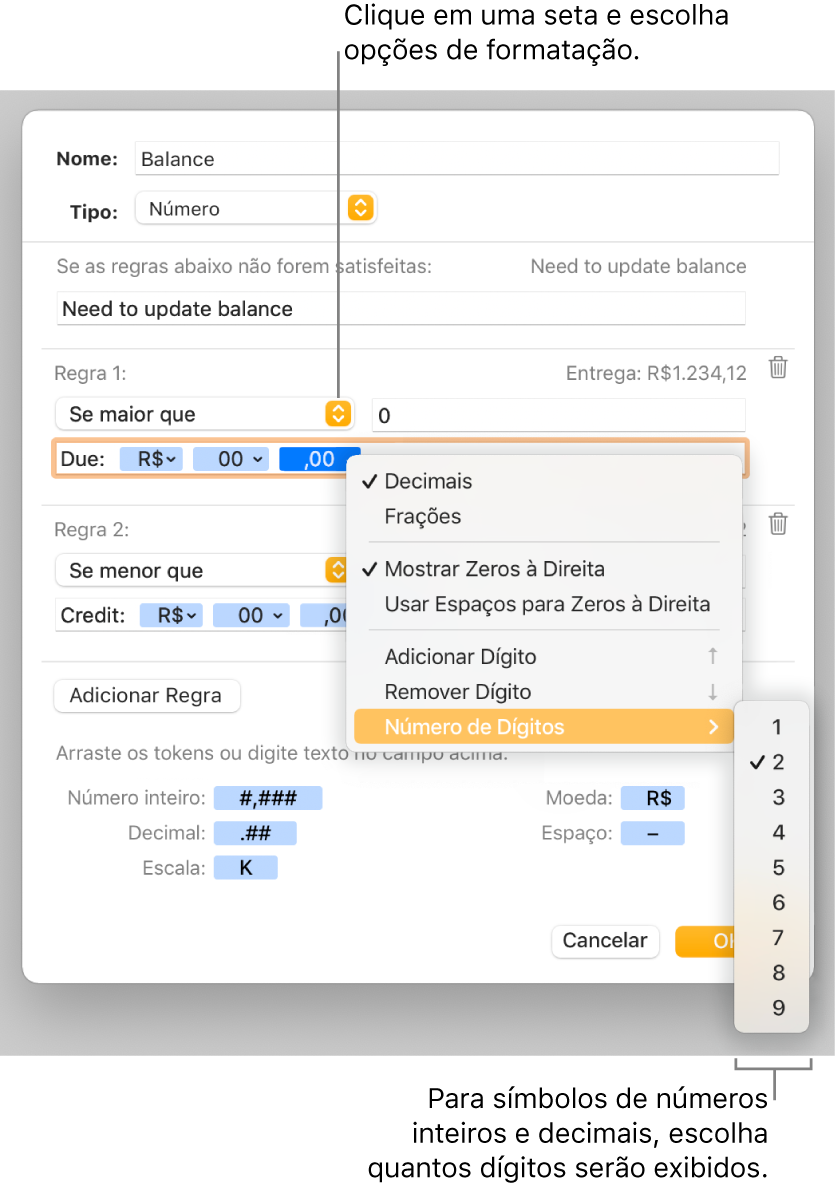Click the Adicionar Regra button
Screen dimensions: 835x1189
(146, 695)
